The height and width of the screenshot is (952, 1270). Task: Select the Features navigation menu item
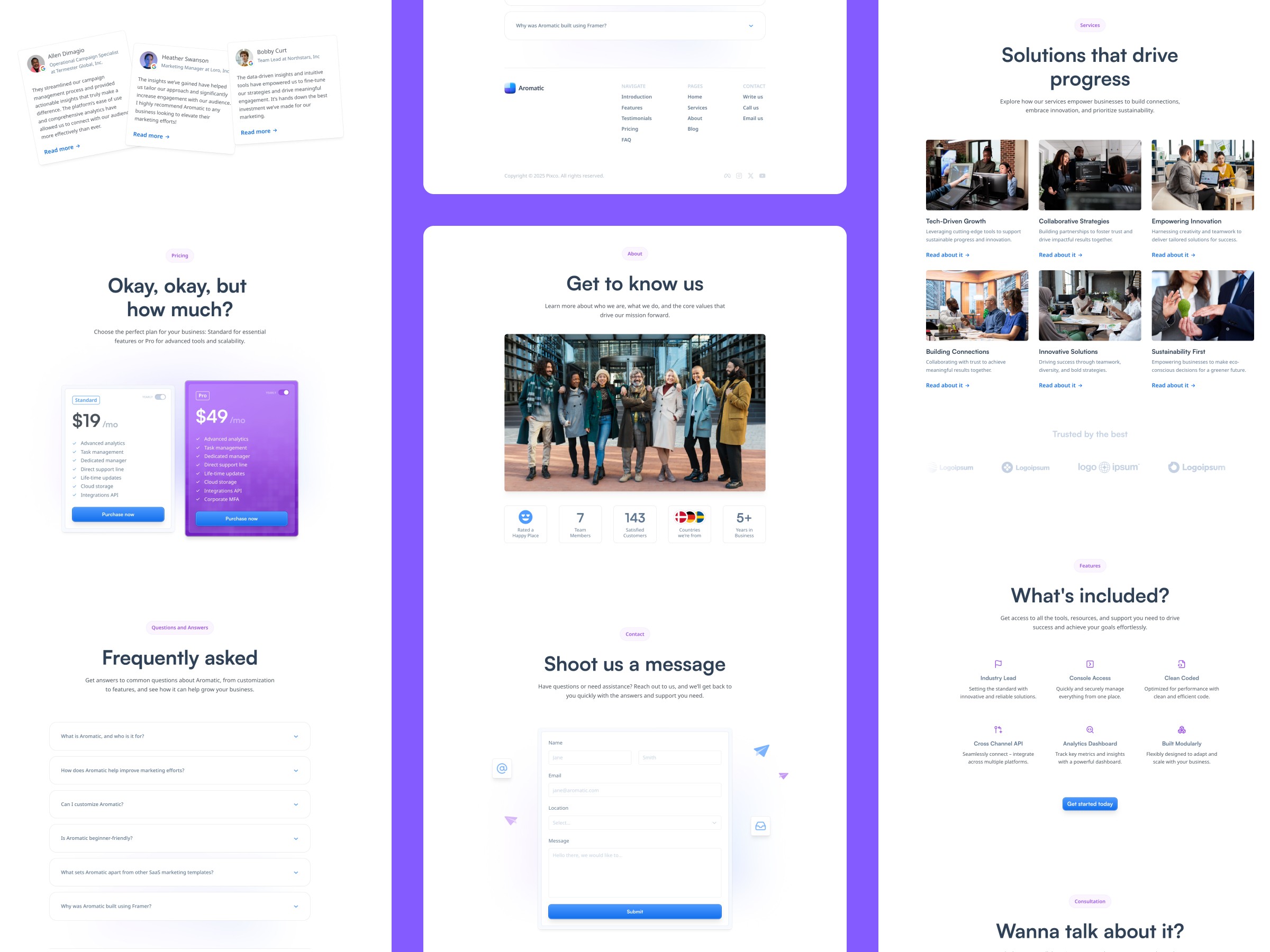point(631,108)
